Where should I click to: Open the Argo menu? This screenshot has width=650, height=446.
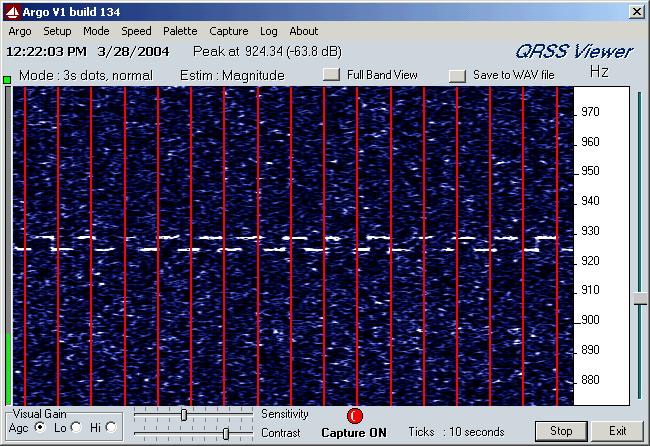point(19,31)
